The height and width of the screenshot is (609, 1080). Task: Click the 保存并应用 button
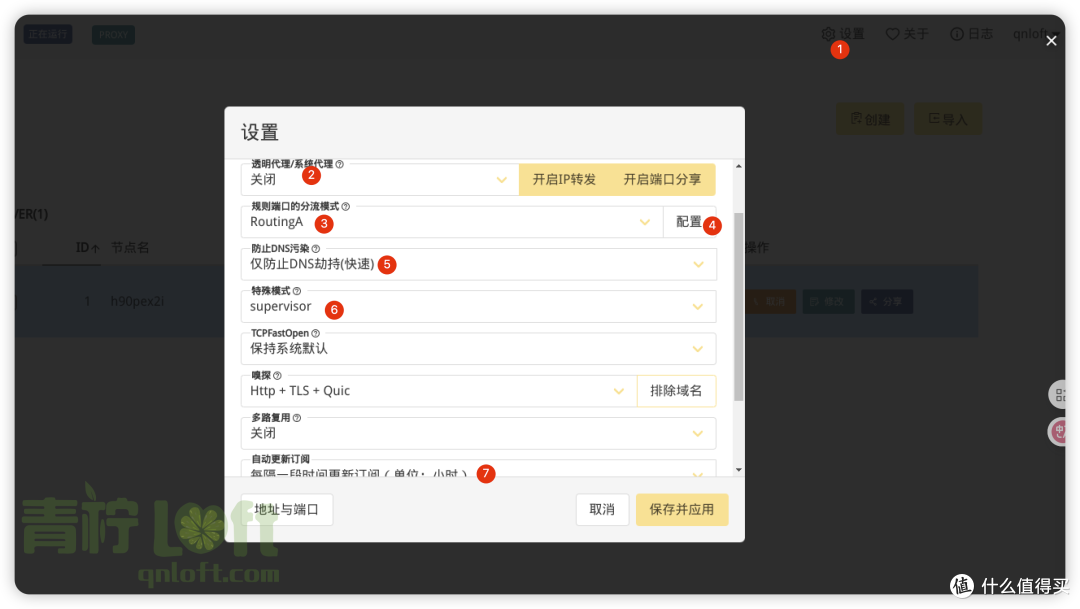pos(681,510)
